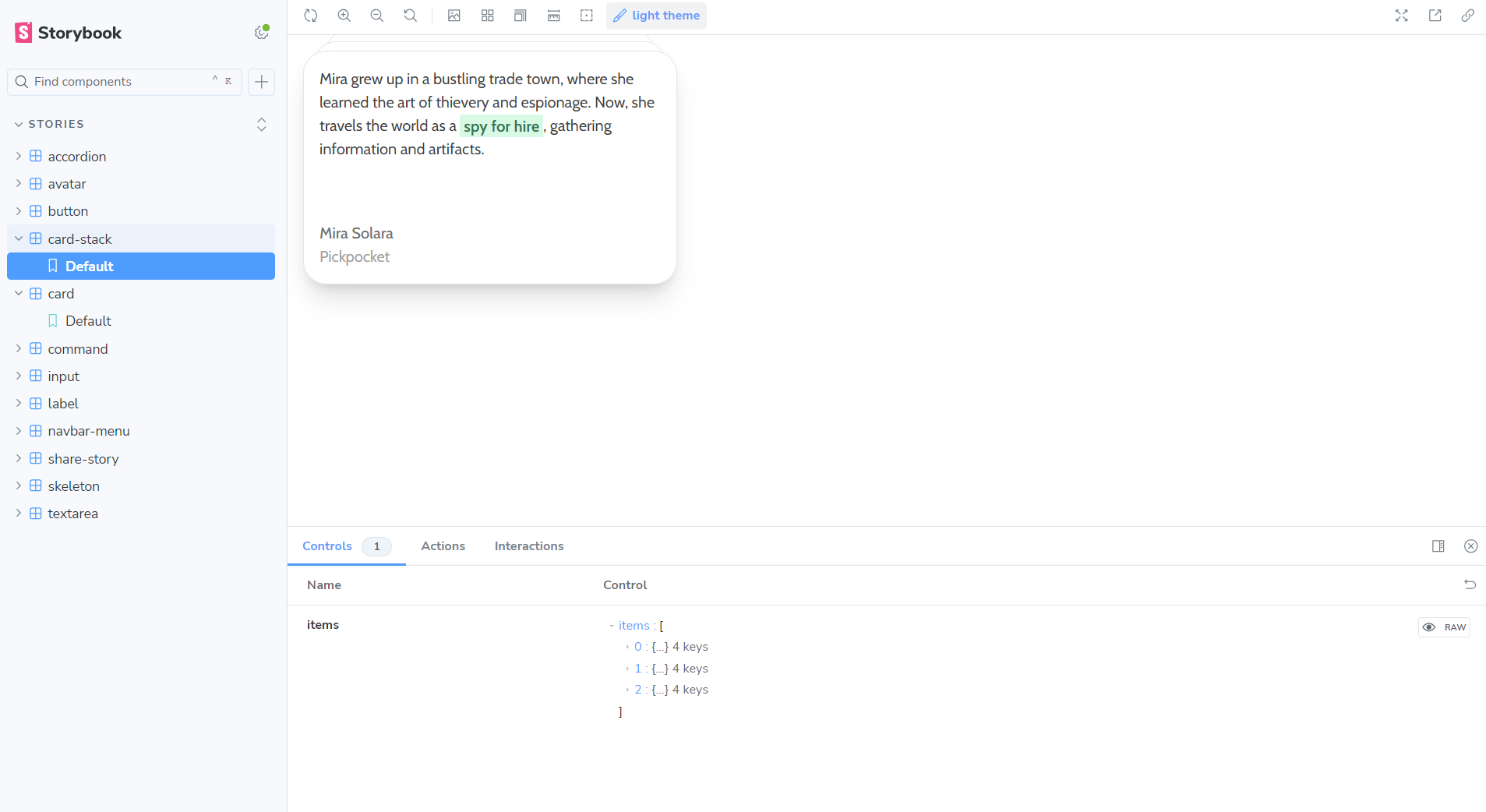Open canvas in a new tab
Screen dimensions: 1486x812
(1435, 16)
